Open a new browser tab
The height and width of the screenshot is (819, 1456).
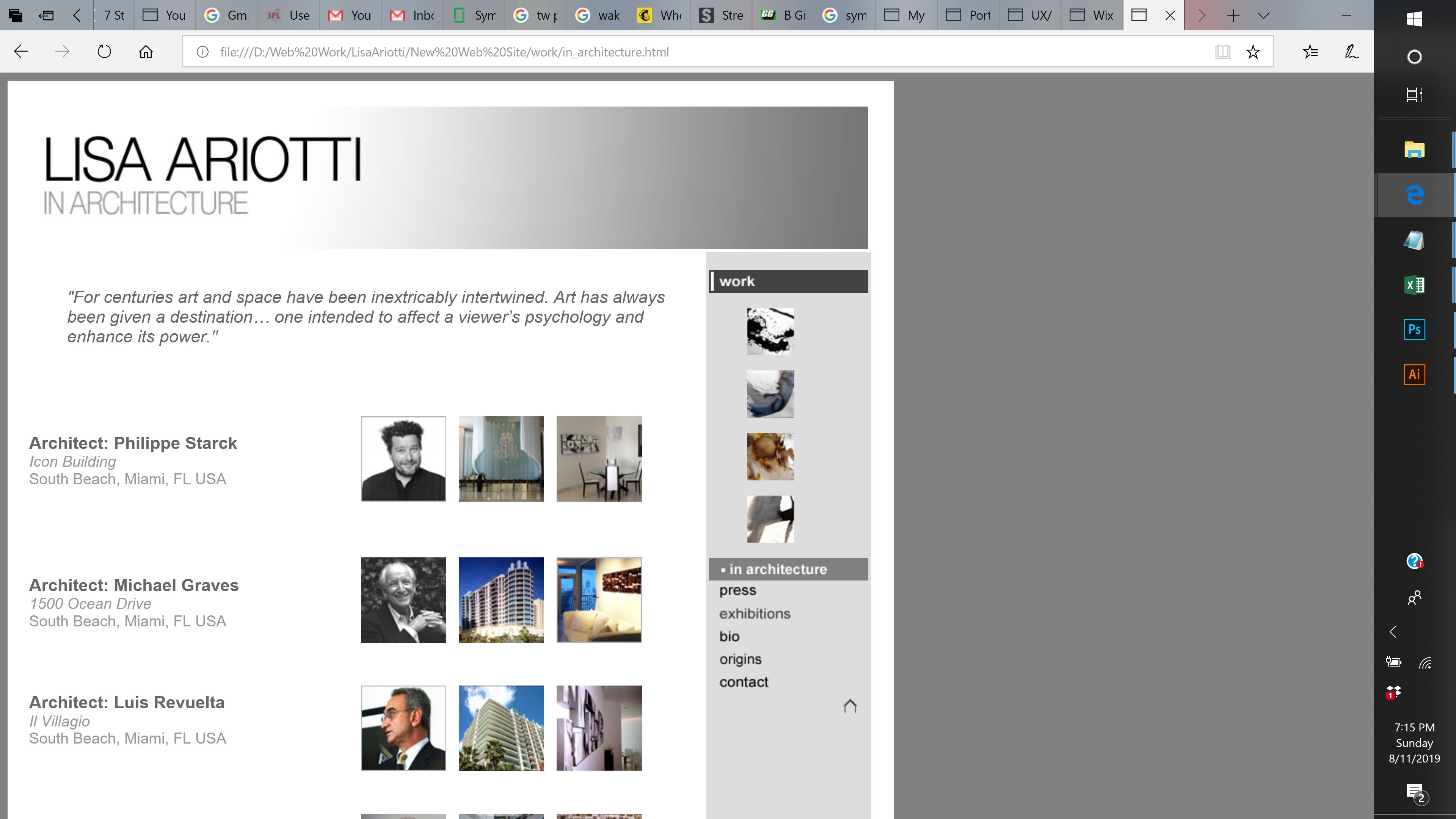pyautogui.click(x=1233, y=15)
